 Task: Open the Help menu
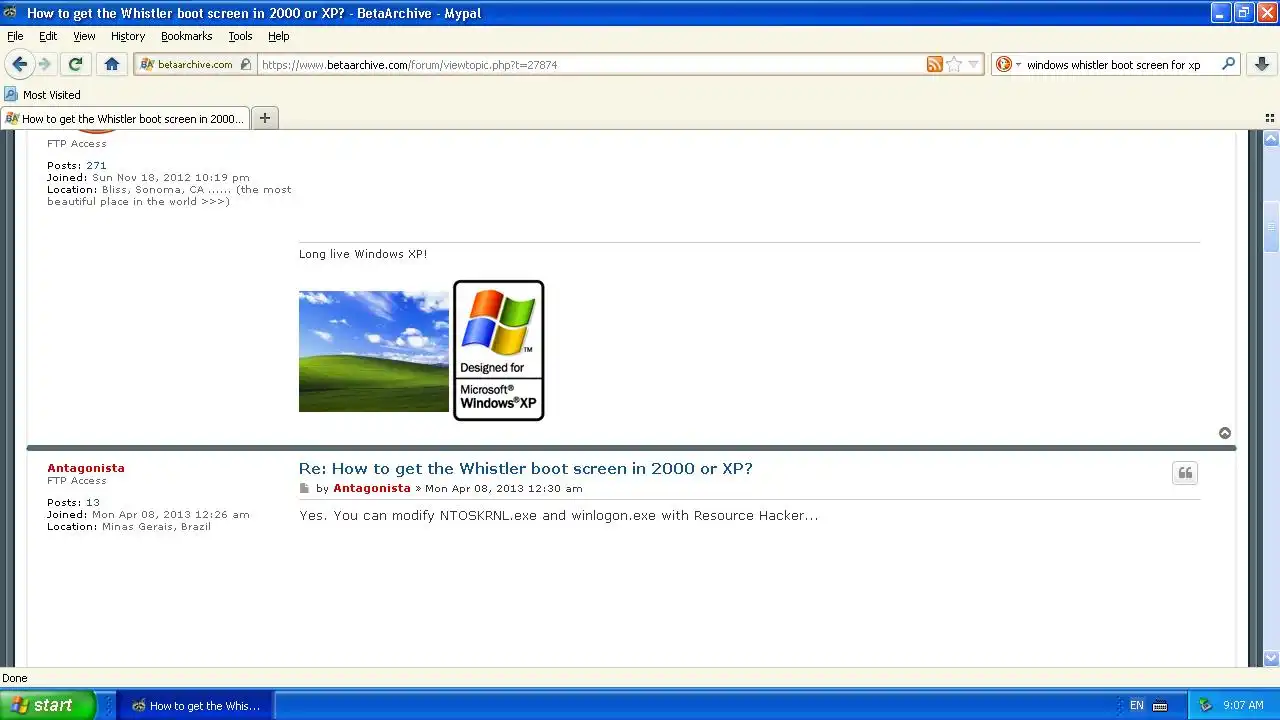coord(278,36)
